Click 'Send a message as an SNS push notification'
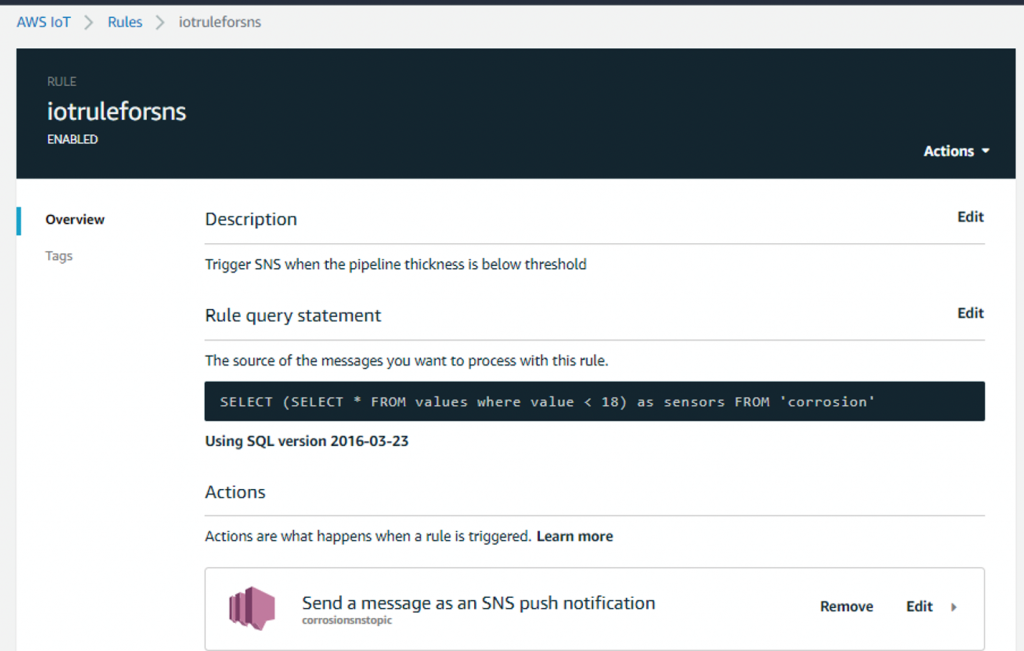 [479, 603]
